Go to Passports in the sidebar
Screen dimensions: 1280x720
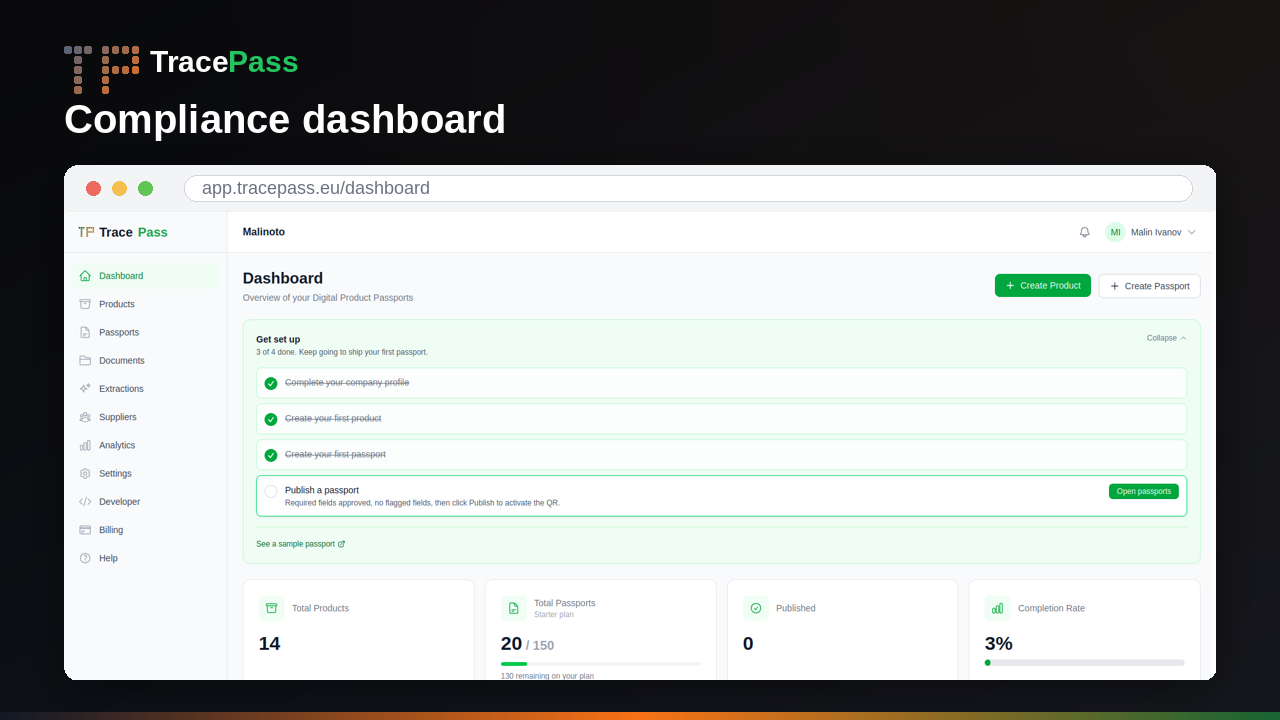point(145,332)
